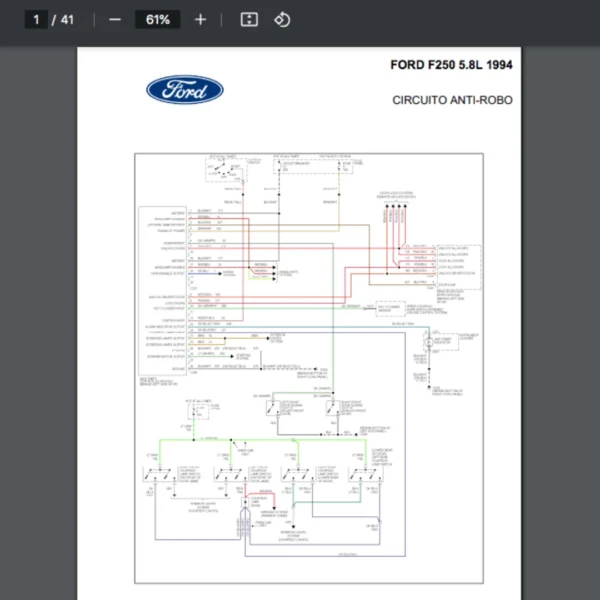Toggle the fit to page icon
This screenshot has width=600, height=600.
click(249, 19)
